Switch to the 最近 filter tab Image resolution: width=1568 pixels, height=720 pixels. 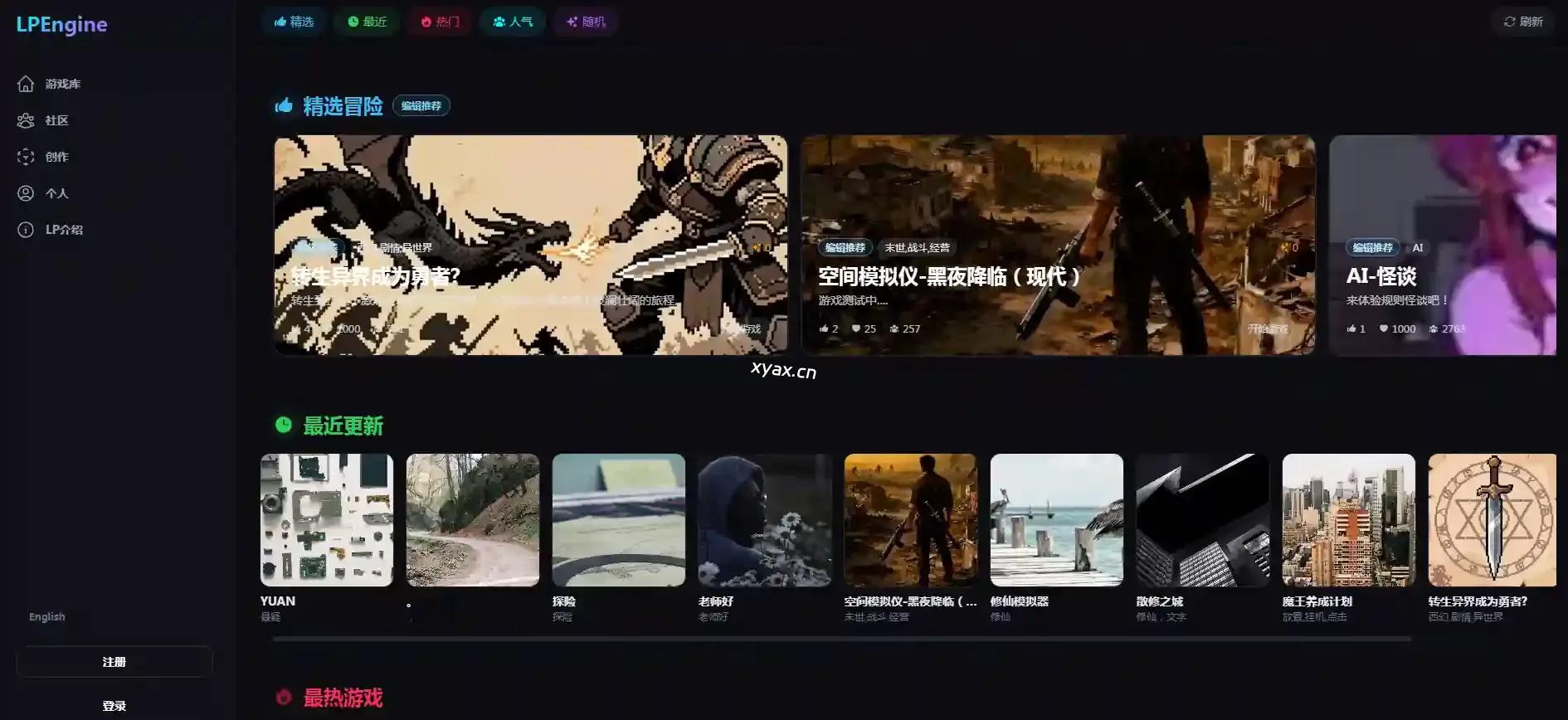(367, 22)
